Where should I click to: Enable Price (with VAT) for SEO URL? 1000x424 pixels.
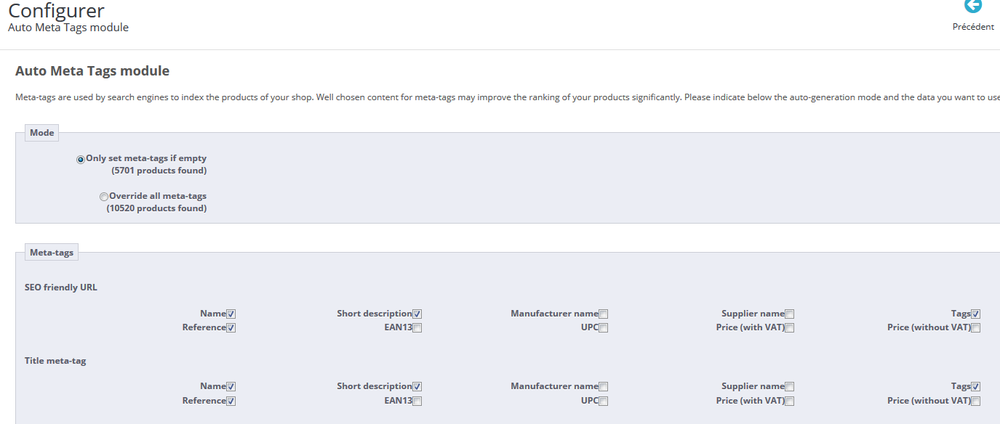tap(789, 328)
